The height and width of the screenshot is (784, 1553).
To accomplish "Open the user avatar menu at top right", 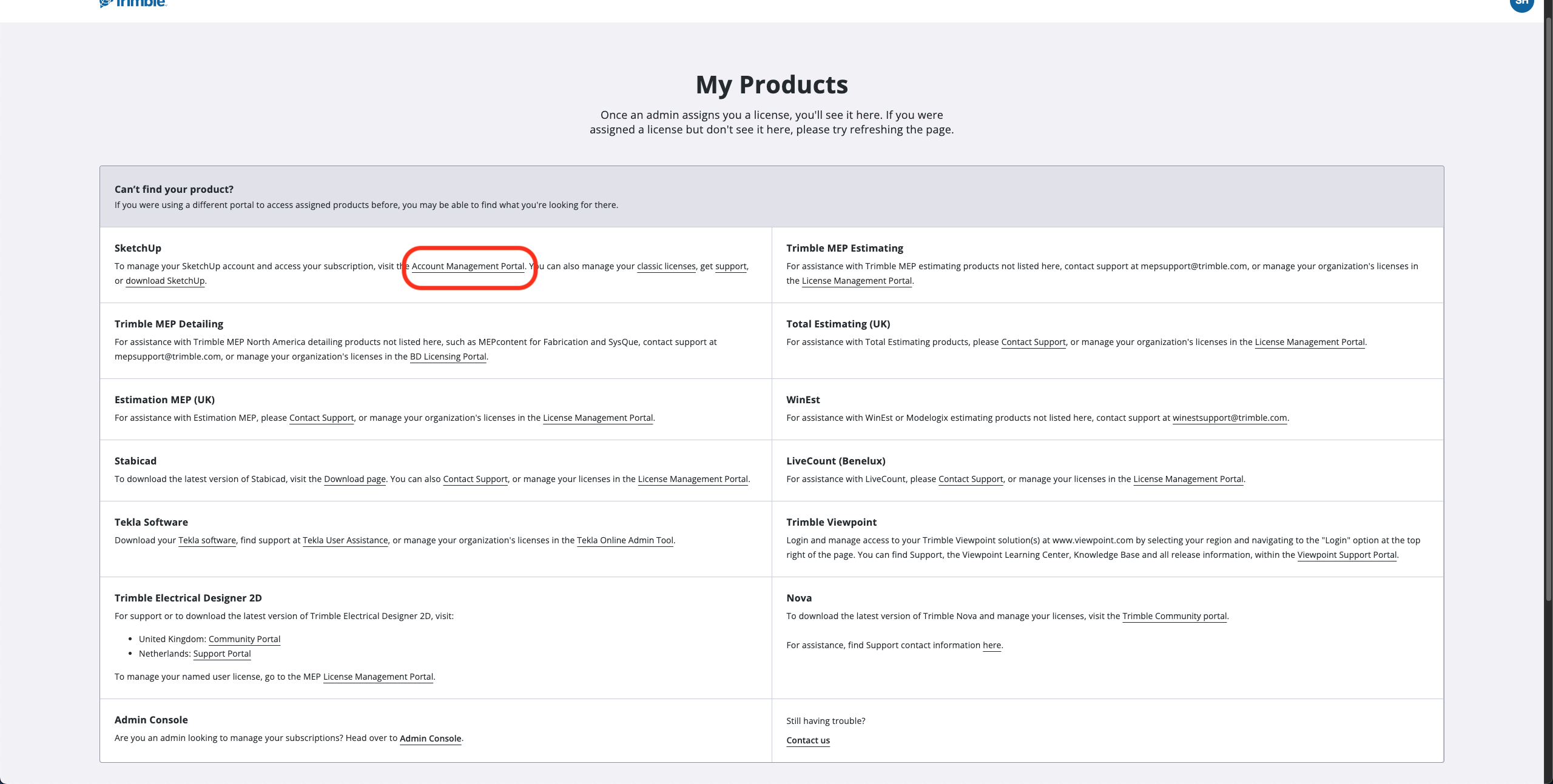I will click(1521, 4).
